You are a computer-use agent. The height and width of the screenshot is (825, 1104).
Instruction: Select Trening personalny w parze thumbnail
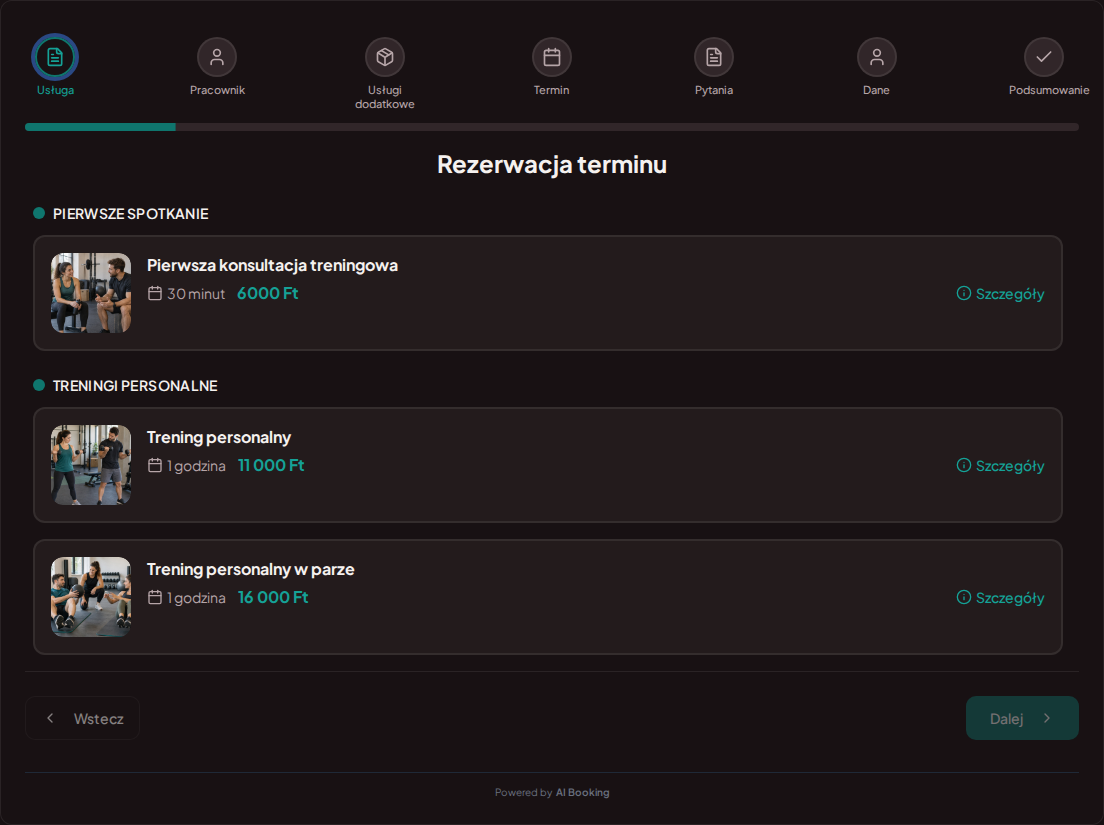click(x=91, y=597)
